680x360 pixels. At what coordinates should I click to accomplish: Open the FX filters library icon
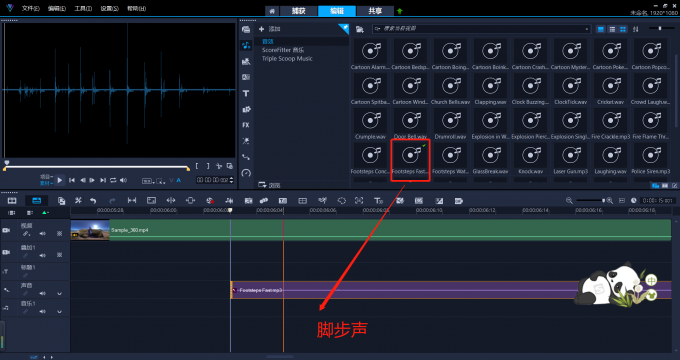pos(246,125)
